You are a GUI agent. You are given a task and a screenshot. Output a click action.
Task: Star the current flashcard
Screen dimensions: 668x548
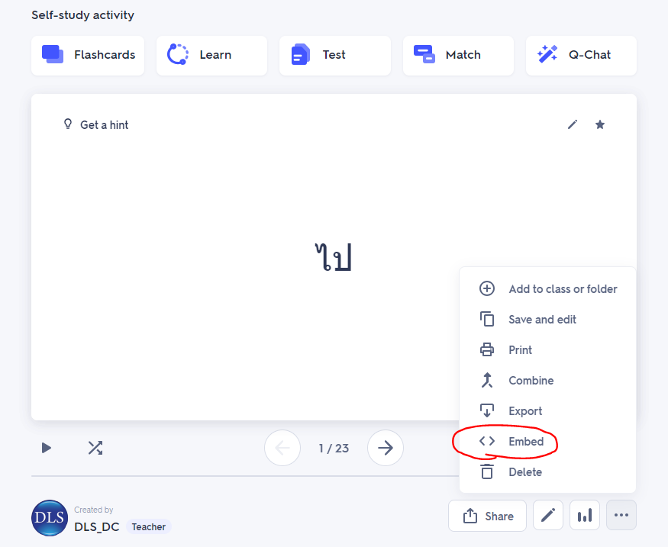[x=600, y=124]
